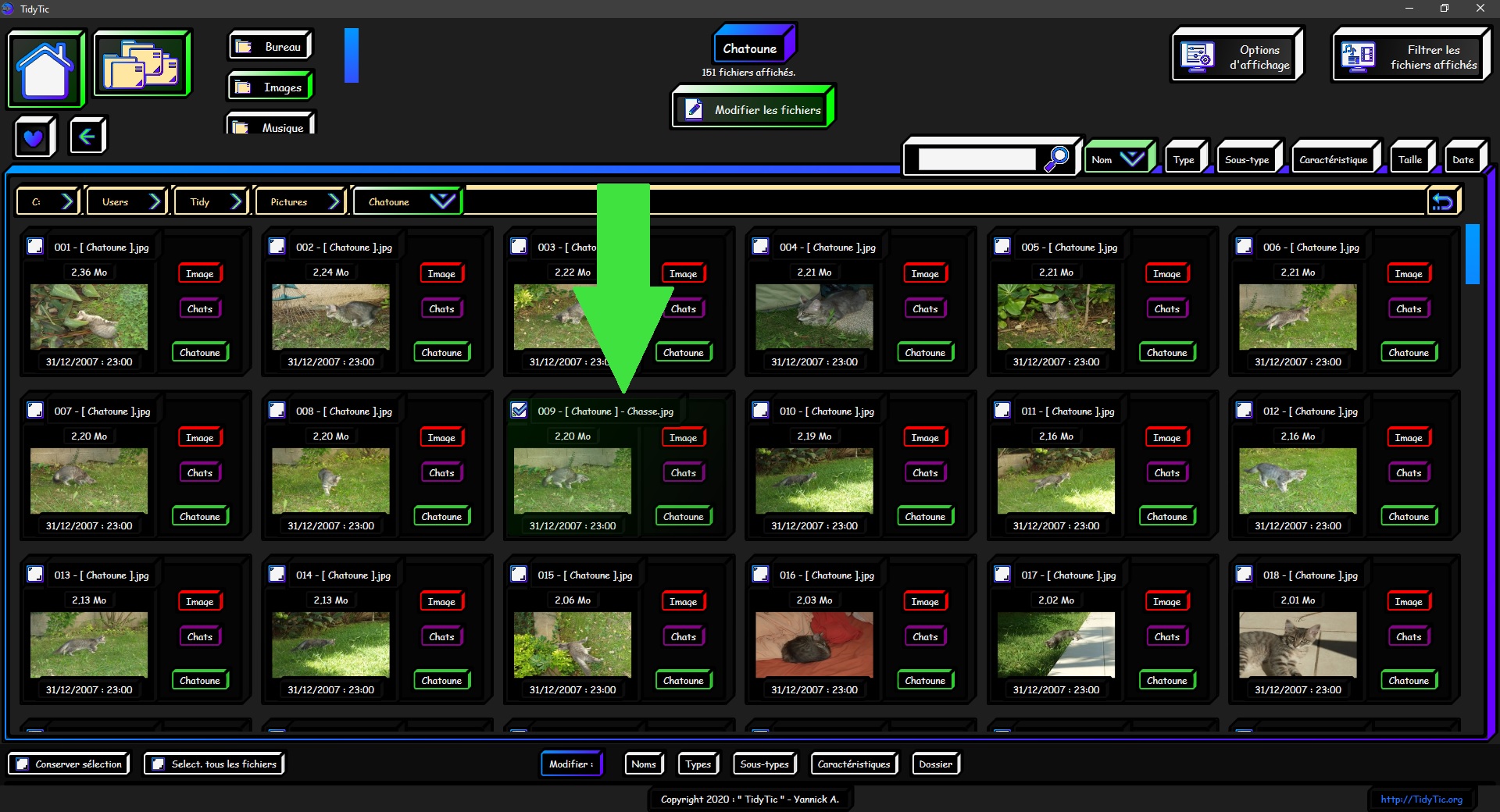Image resolution: width=1500 pixels, height=812 pixels.
Task: Click the pencil icon in Modifier les fichiers
Action: [x=694, y=109]
